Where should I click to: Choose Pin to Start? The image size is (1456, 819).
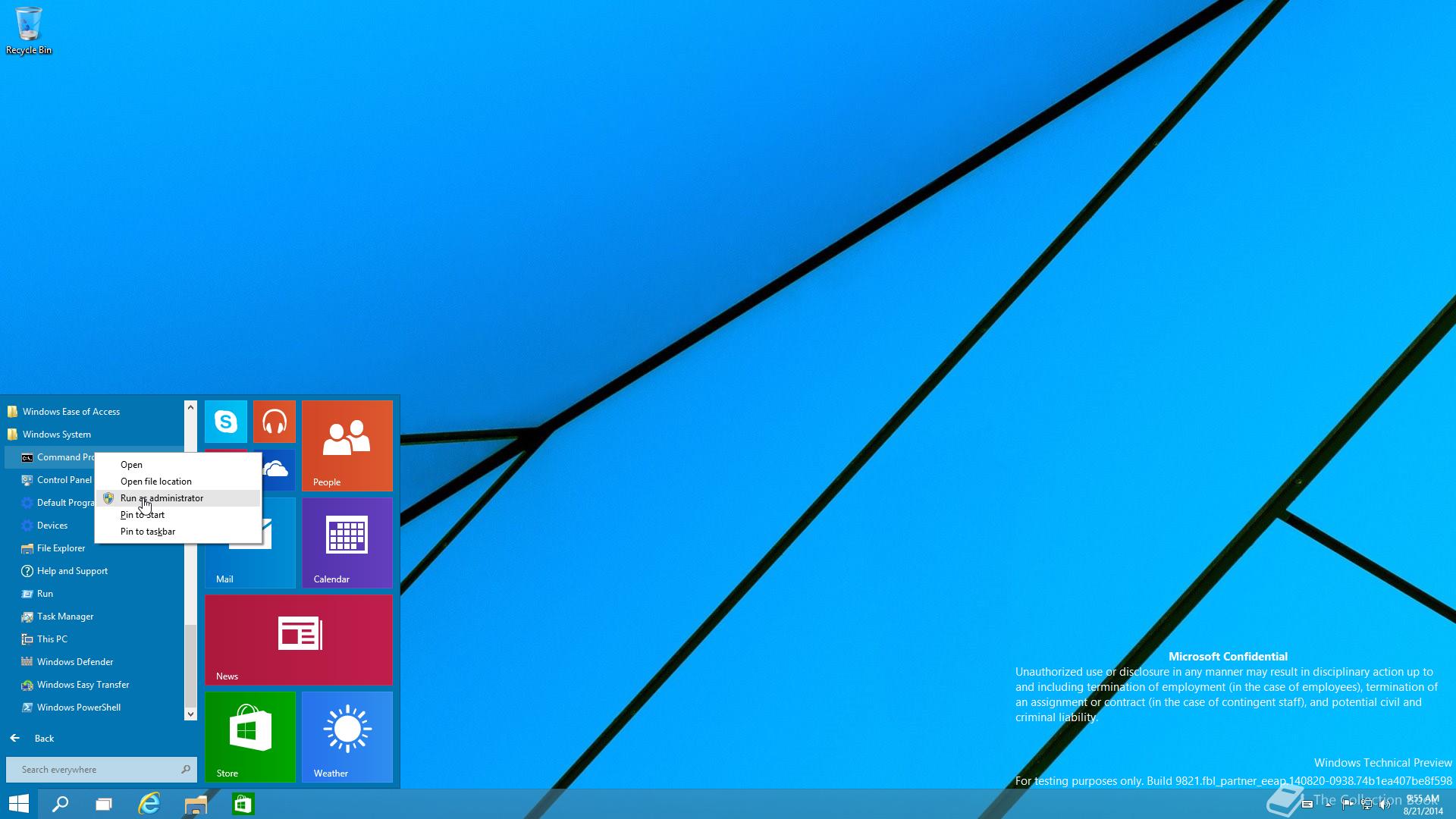click(x=178, y=515)
